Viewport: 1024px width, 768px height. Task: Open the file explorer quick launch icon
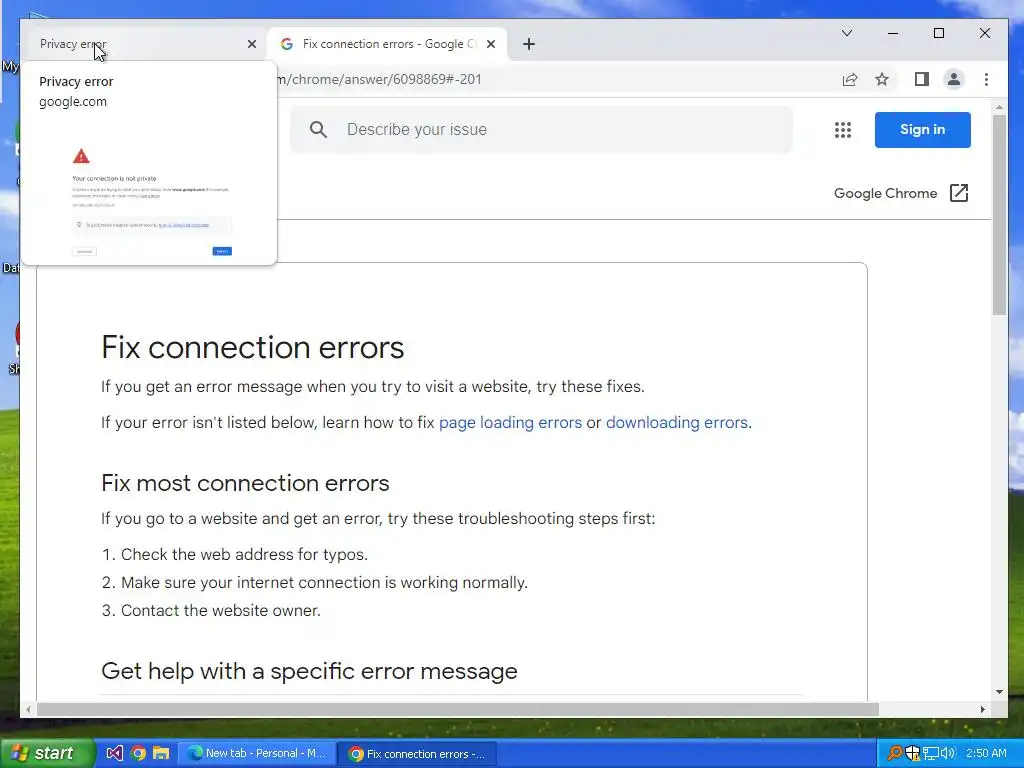pyautogui.click(x=161, y=753)
